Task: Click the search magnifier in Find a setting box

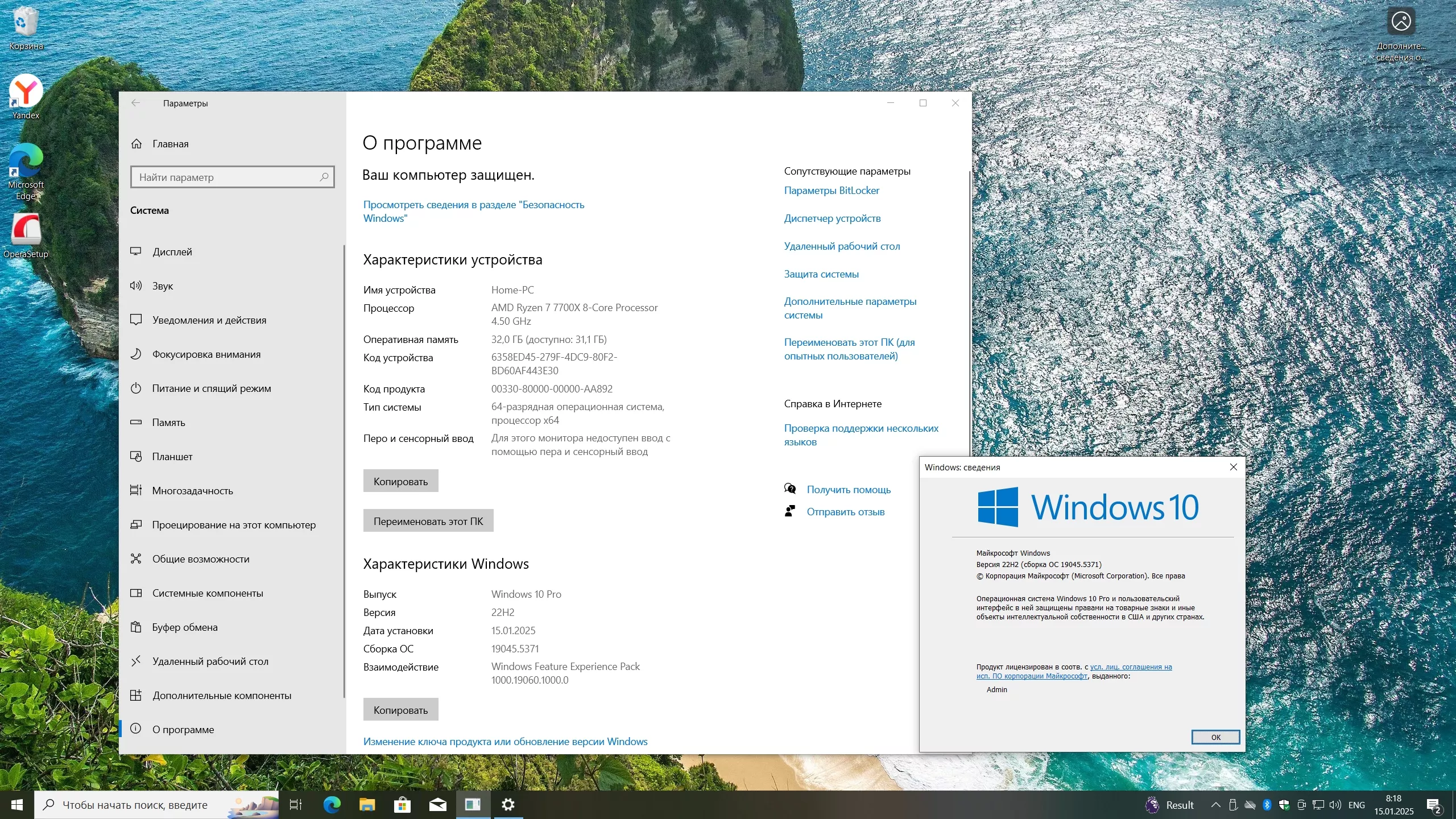Action: pyautogui.click(x=324, y=177)
